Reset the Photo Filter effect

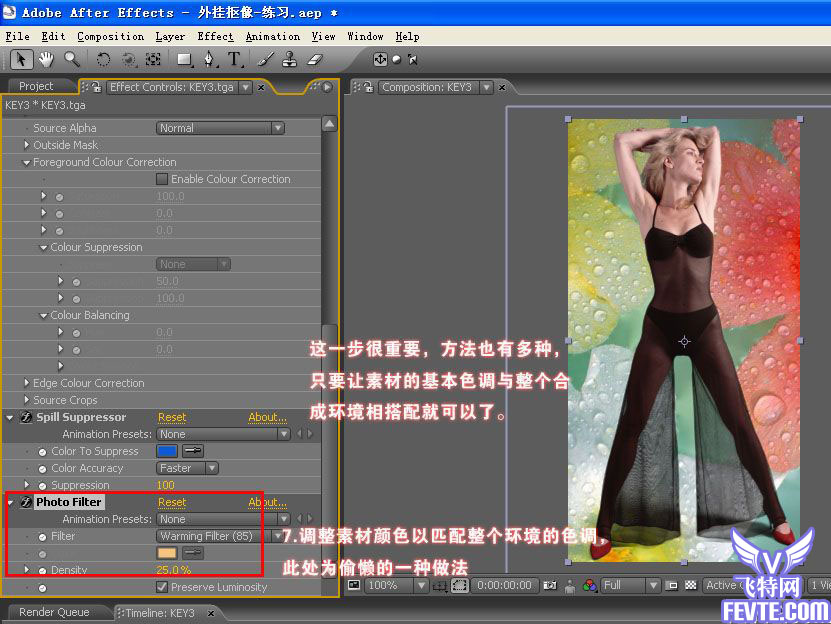172,502
